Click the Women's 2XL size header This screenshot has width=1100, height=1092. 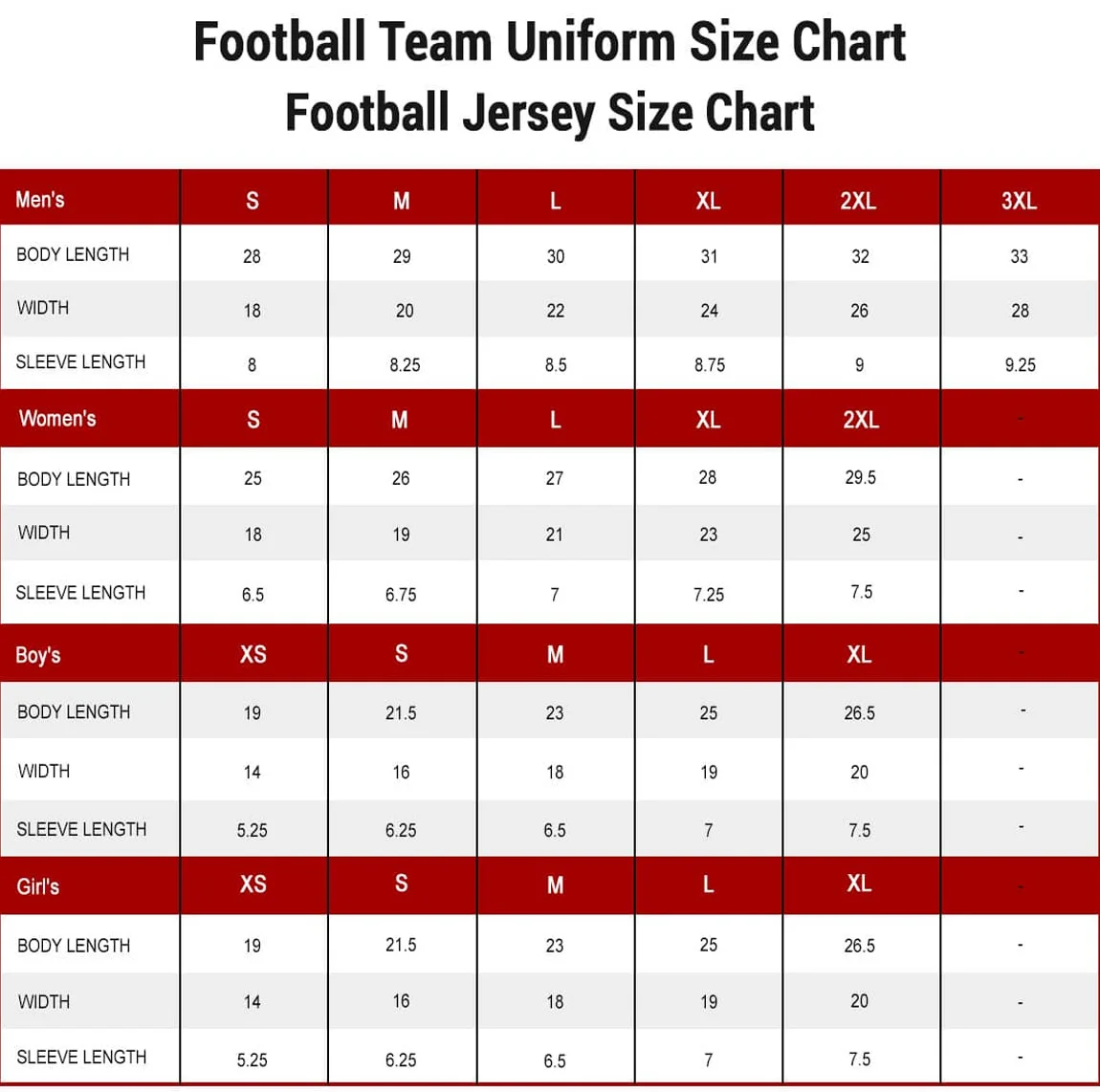pos(861,420)
